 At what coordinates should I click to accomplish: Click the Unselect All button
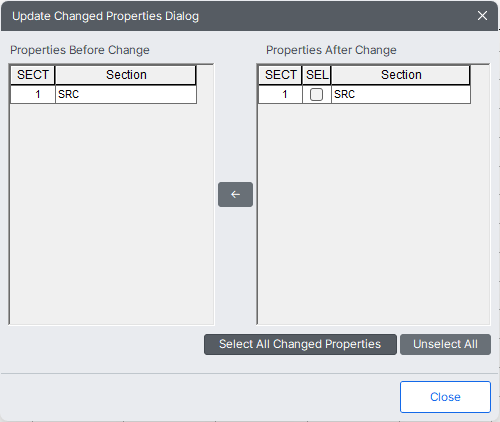coord(445,344)
